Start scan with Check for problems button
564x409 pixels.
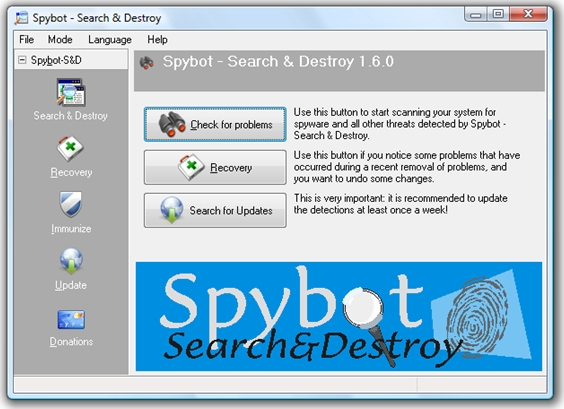click(x=215, y=124)
